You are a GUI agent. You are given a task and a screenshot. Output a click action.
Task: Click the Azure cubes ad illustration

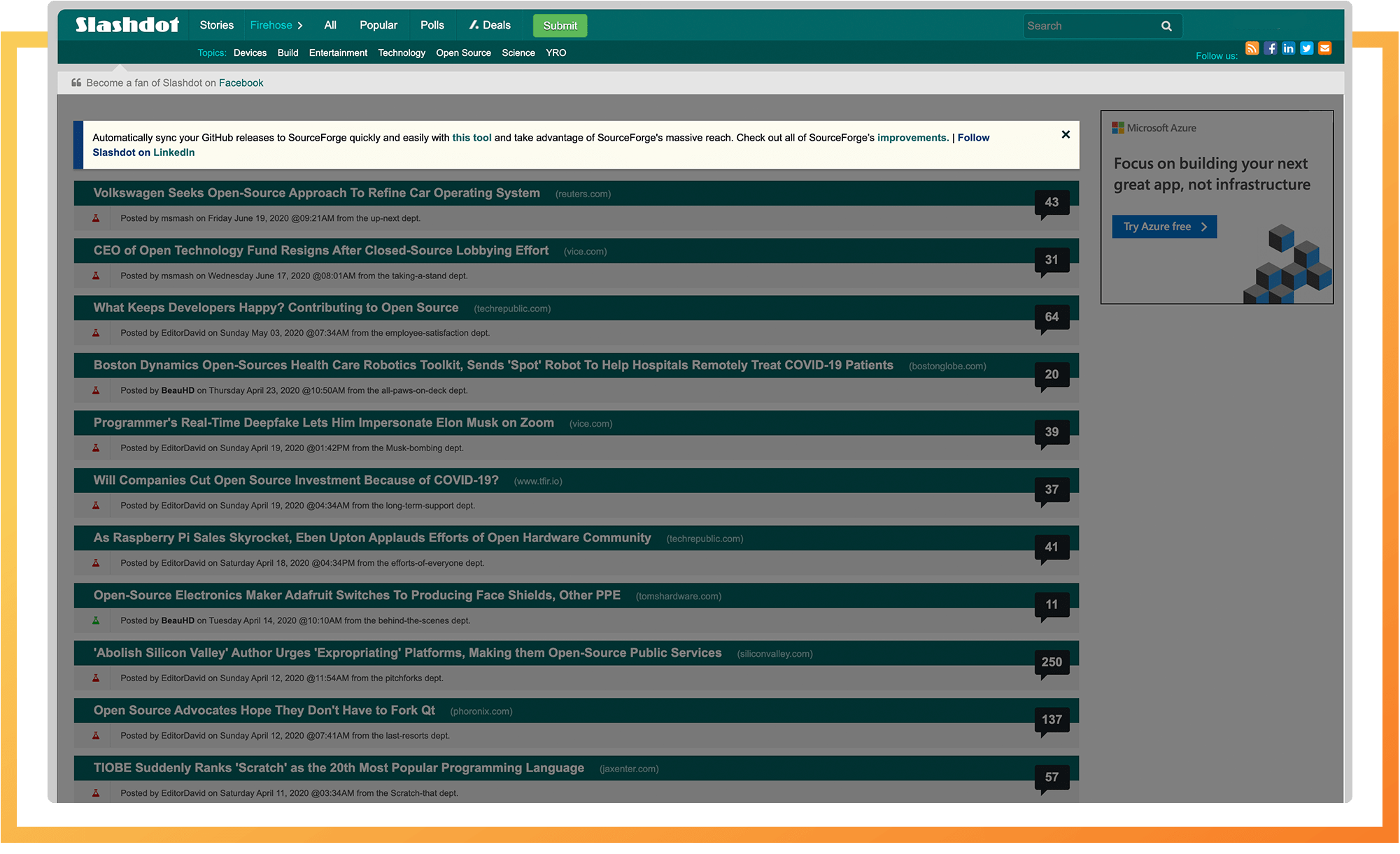tap(1287, 264)
